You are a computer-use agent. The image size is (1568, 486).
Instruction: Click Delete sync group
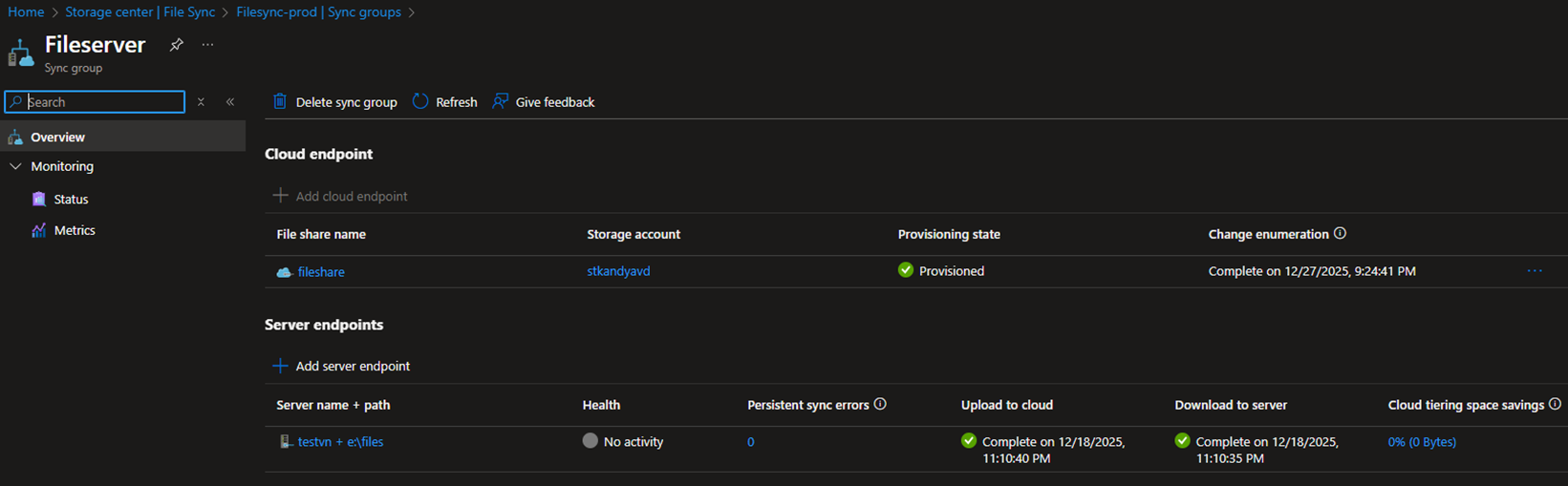[334, 102]
